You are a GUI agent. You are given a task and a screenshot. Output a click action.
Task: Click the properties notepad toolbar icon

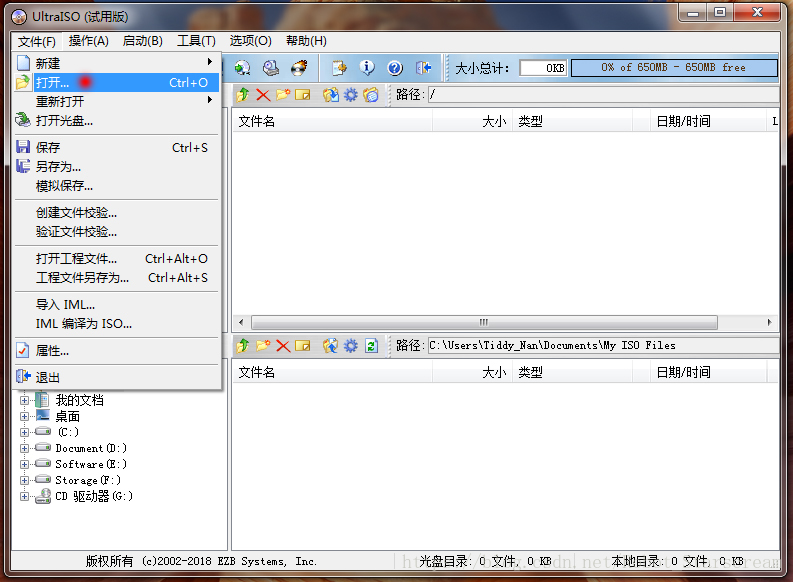point(339,68)
